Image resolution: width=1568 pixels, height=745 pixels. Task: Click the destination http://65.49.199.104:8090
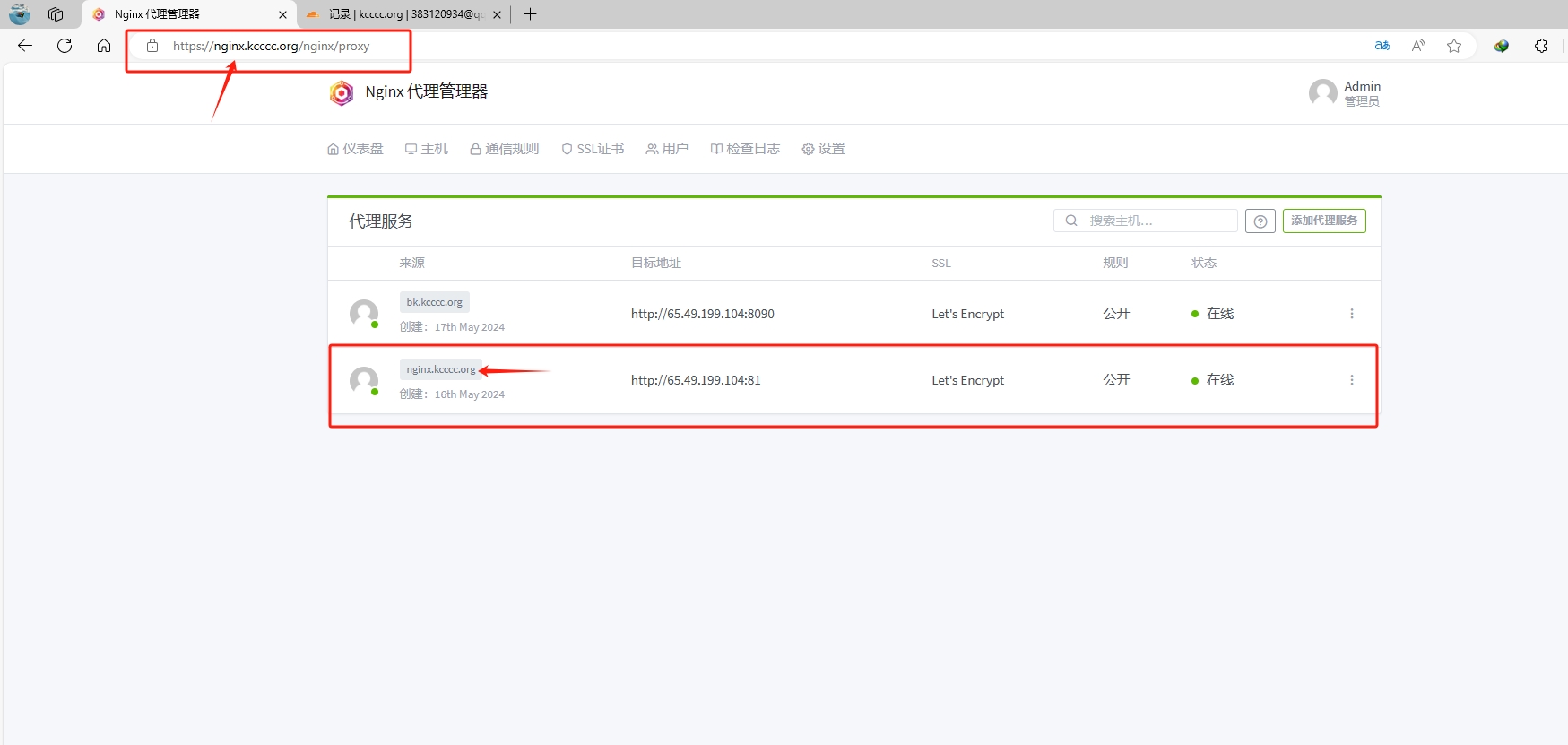(703, 314)
